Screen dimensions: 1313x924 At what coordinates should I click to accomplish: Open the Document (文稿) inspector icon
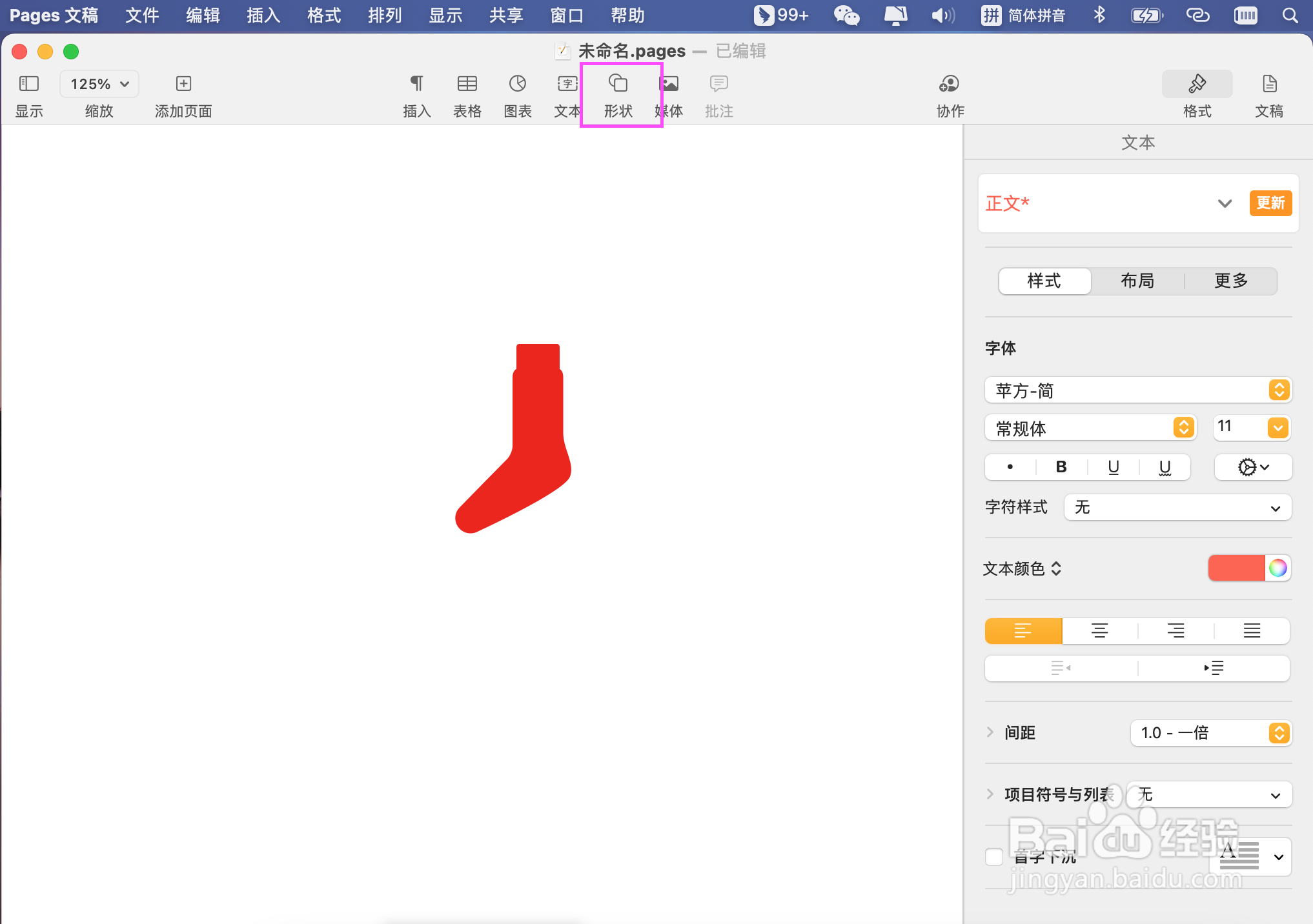click(1268, 84)
